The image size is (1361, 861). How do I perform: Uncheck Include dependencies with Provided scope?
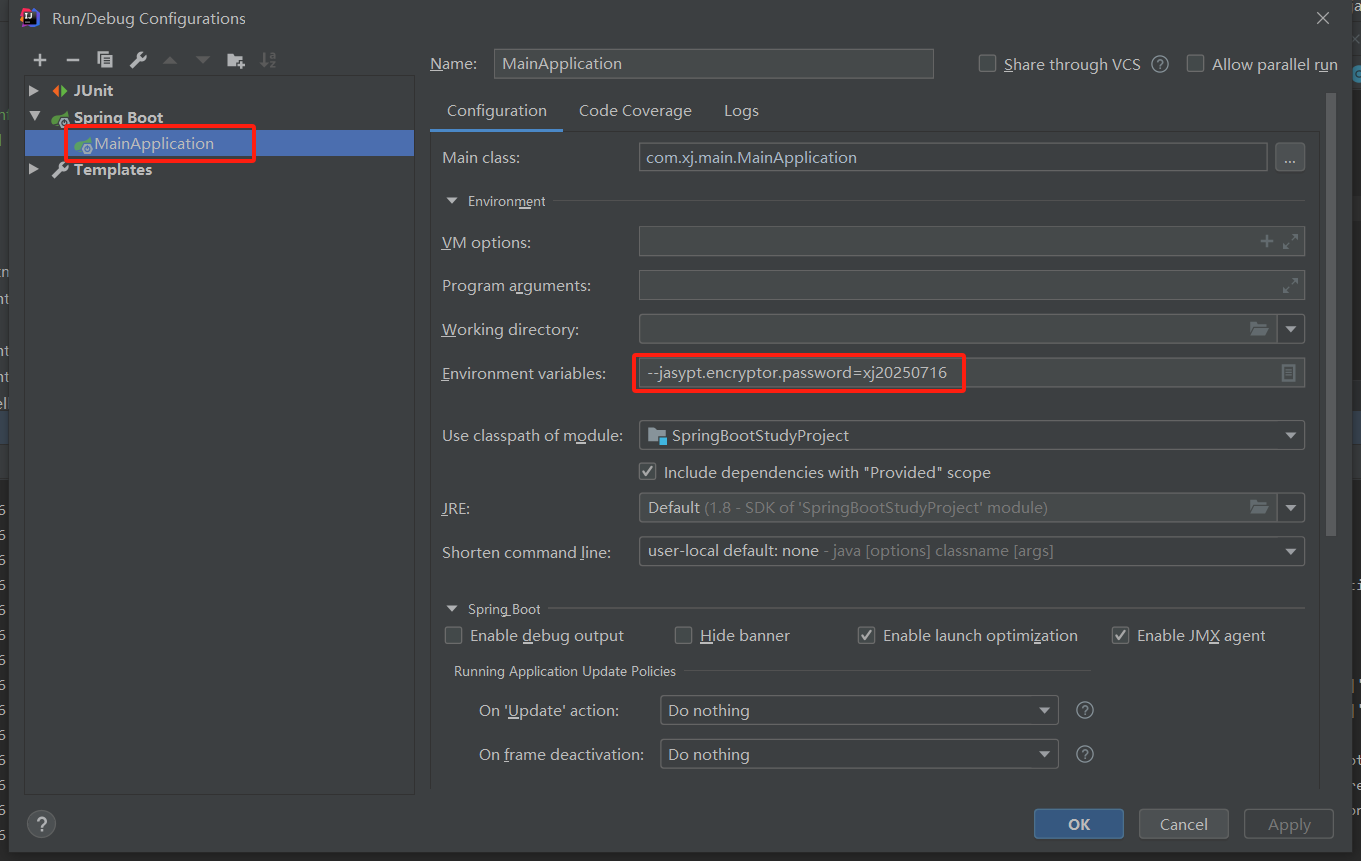pyautogui.click(x=648, y=472)
